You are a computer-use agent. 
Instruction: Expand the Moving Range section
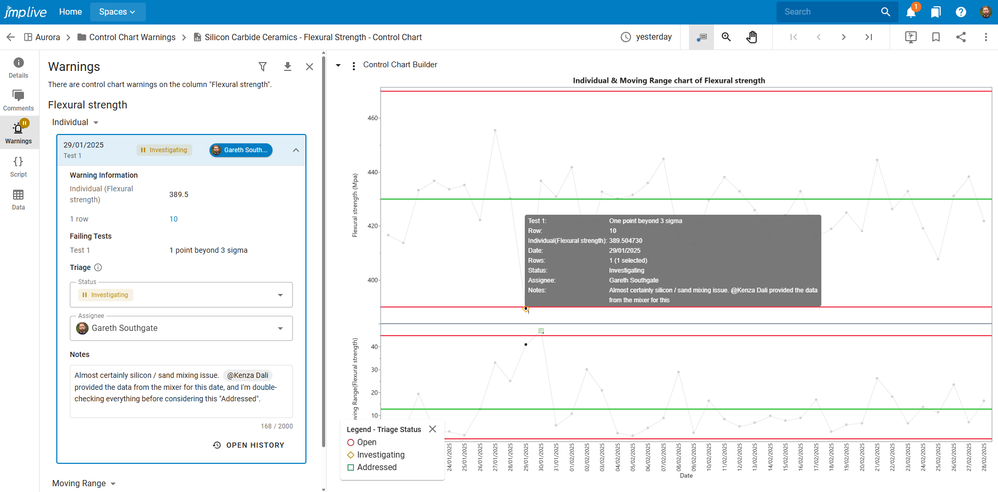[x=82, y=483]
